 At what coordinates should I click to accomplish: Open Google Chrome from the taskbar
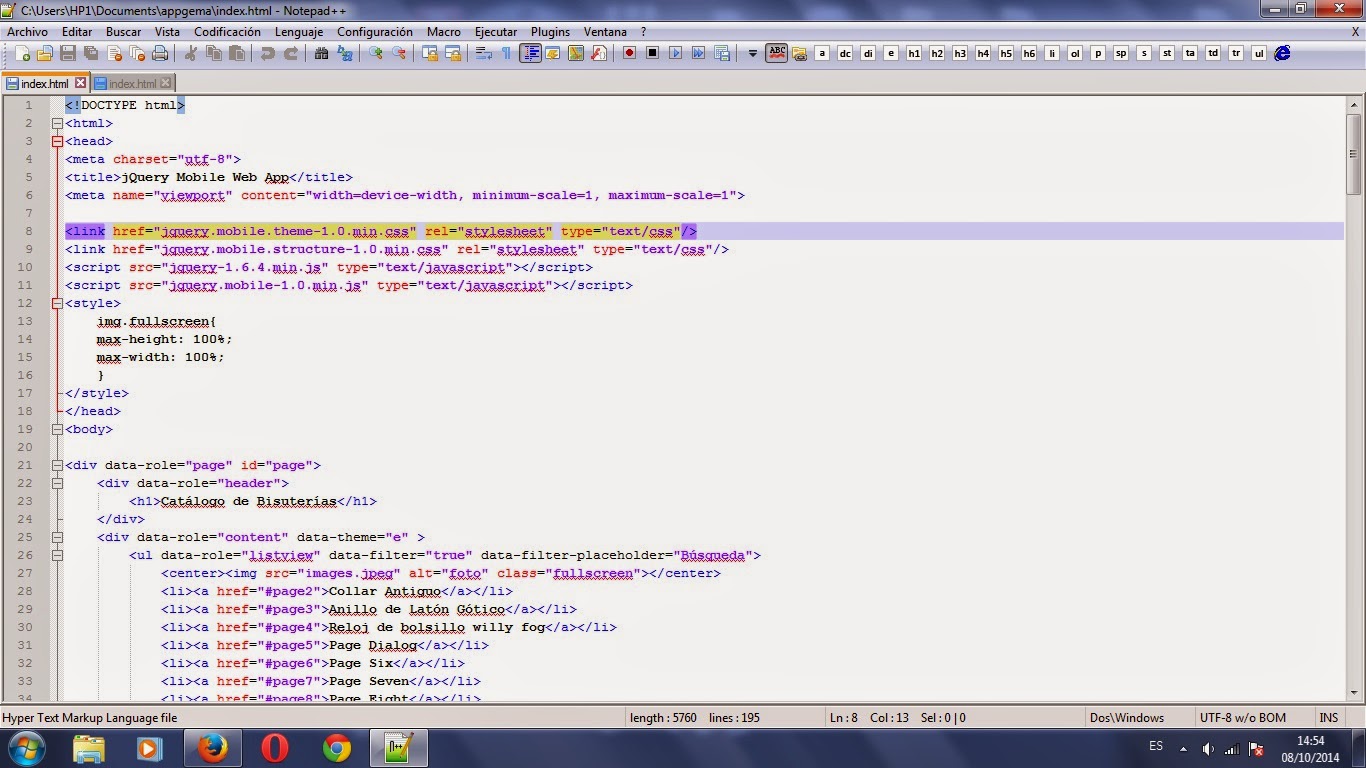point(337,748)
